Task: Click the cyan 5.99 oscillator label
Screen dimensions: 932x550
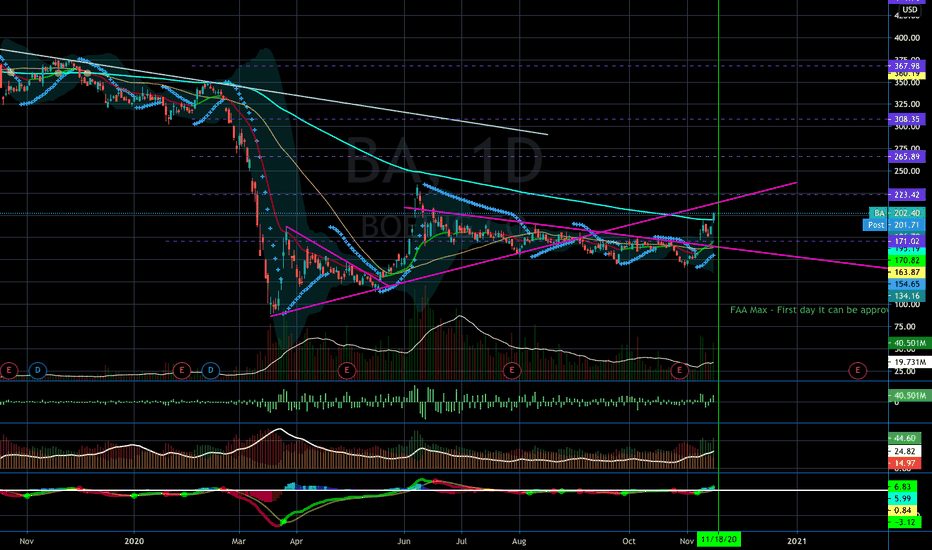Action: tap(903, 498)
